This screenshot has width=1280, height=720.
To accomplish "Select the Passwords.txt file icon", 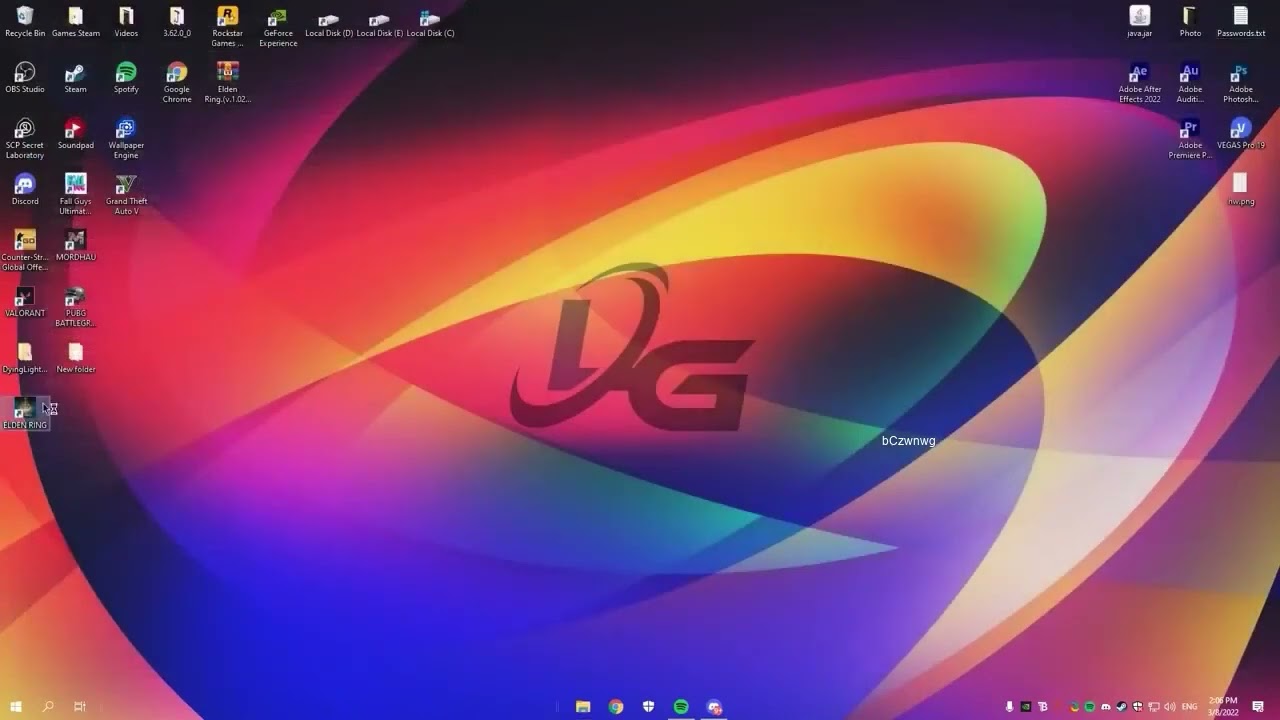I will click(x=1241, y=22).
